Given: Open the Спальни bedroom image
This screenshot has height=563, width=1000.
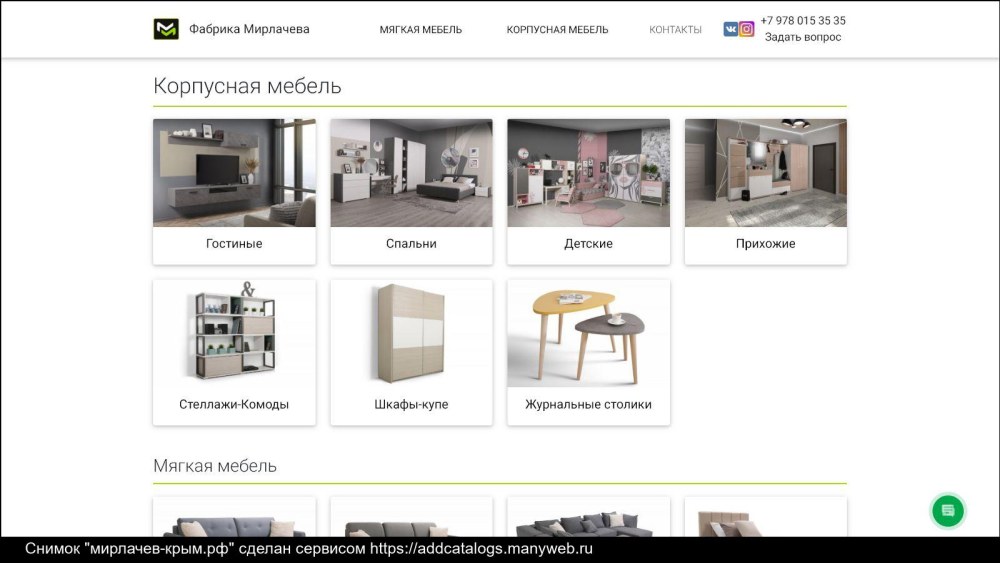Looking at the screenshot, I should (411, 173).
